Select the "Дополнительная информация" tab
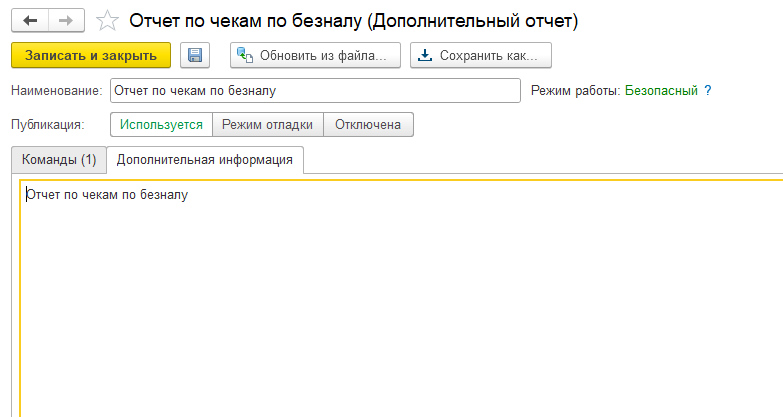 click(x=204, y=160)
